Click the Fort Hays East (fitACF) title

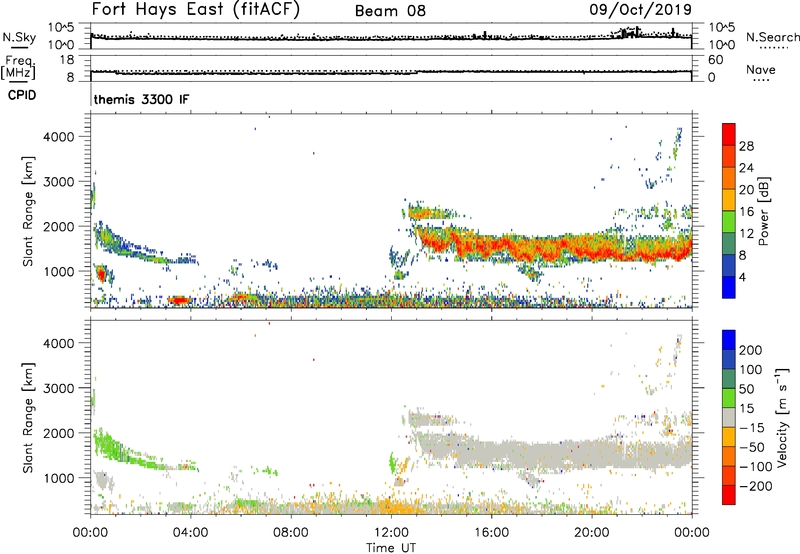click(x=196, y=9)
